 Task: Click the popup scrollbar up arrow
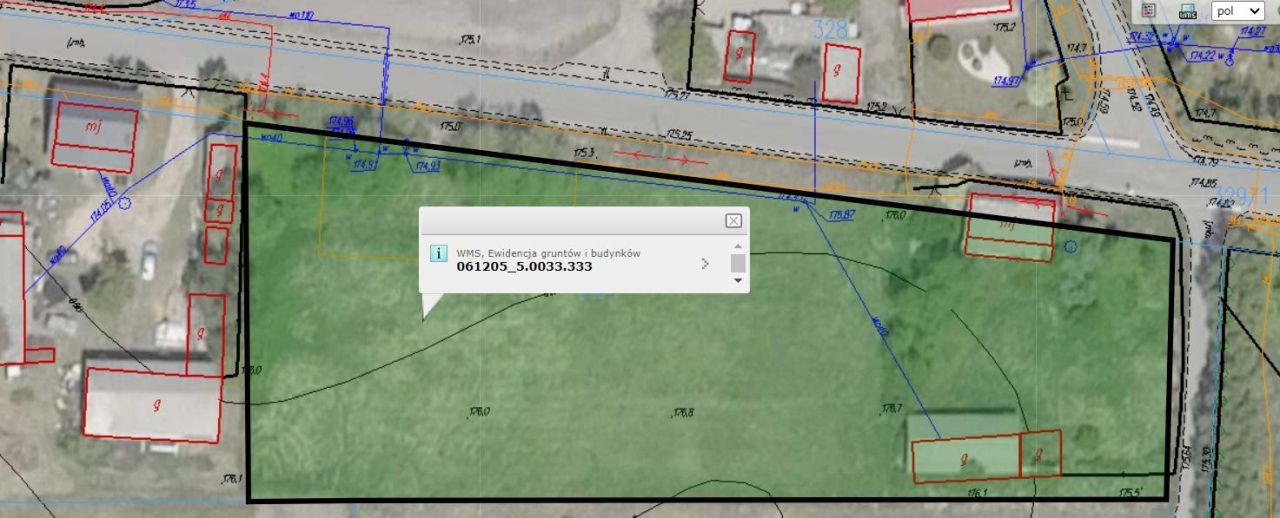(x=738, y=247)
